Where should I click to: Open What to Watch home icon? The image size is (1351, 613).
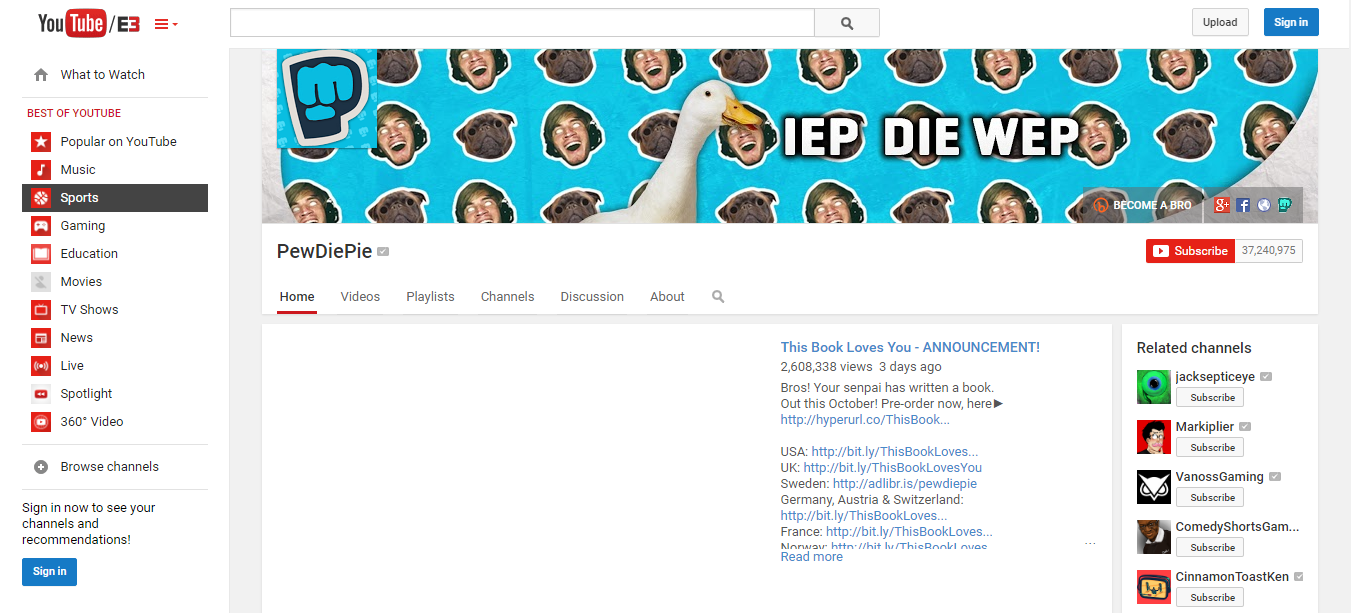click(41, 75)
